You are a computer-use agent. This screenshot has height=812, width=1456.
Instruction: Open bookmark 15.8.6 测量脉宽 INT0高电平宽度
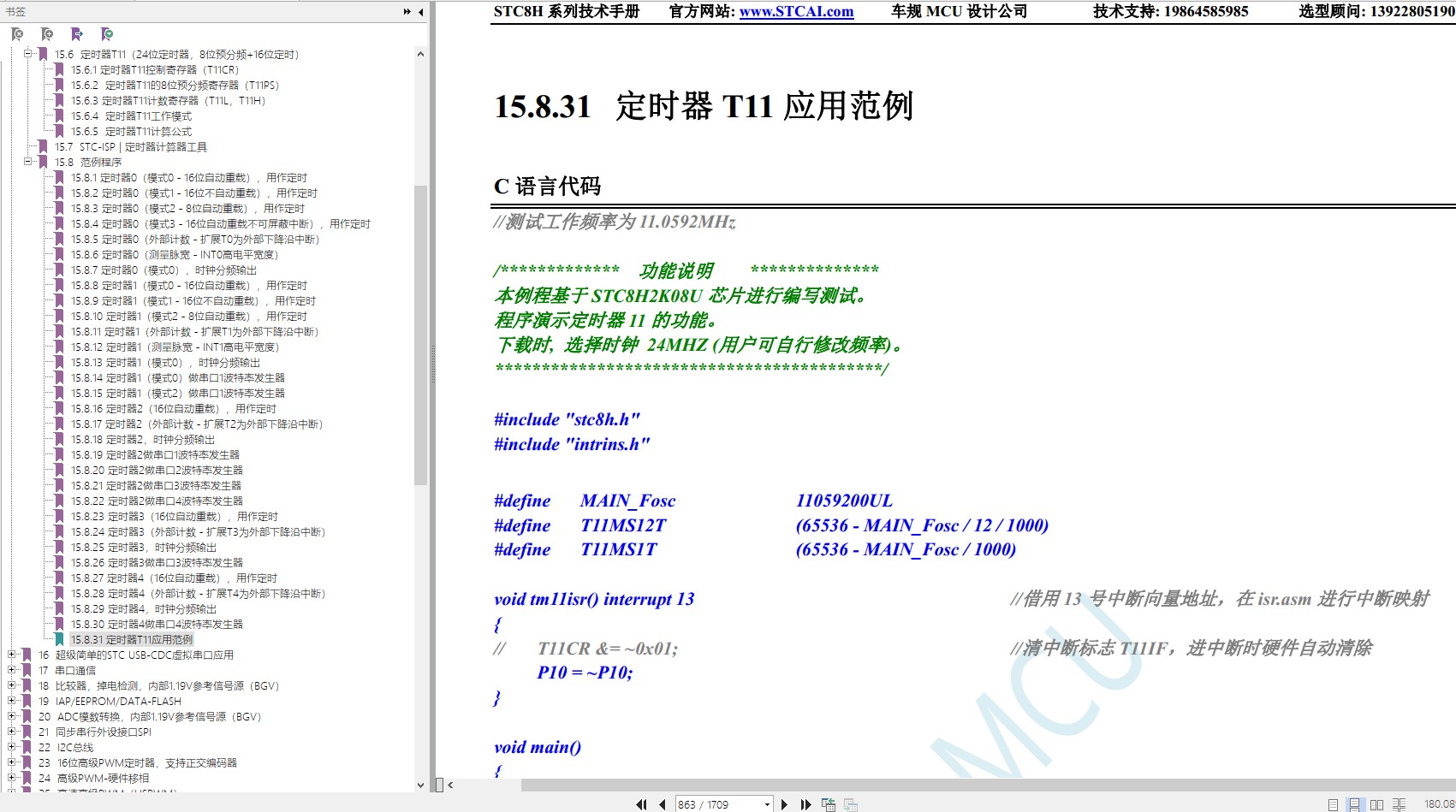pos(175,255)
